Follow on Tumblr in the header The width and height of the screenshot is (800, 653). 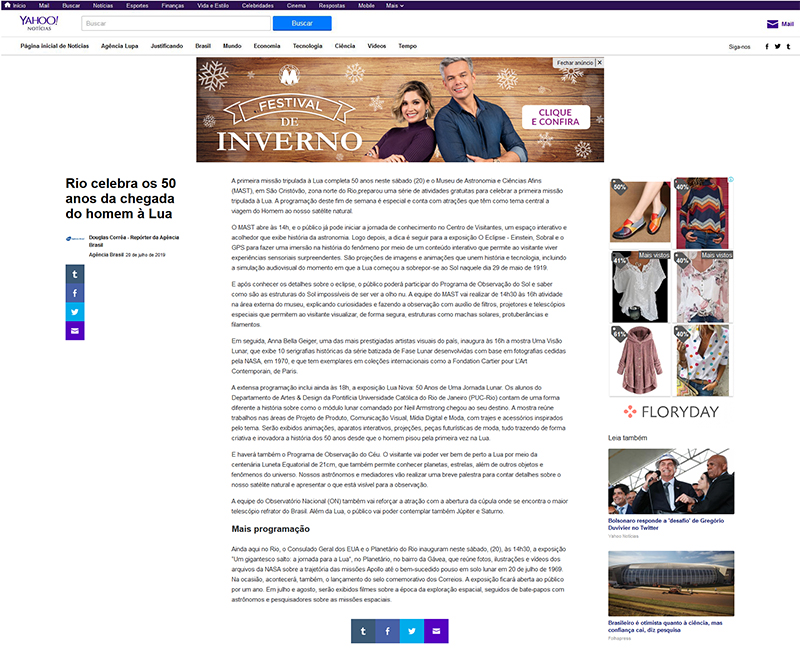point(790,46)
